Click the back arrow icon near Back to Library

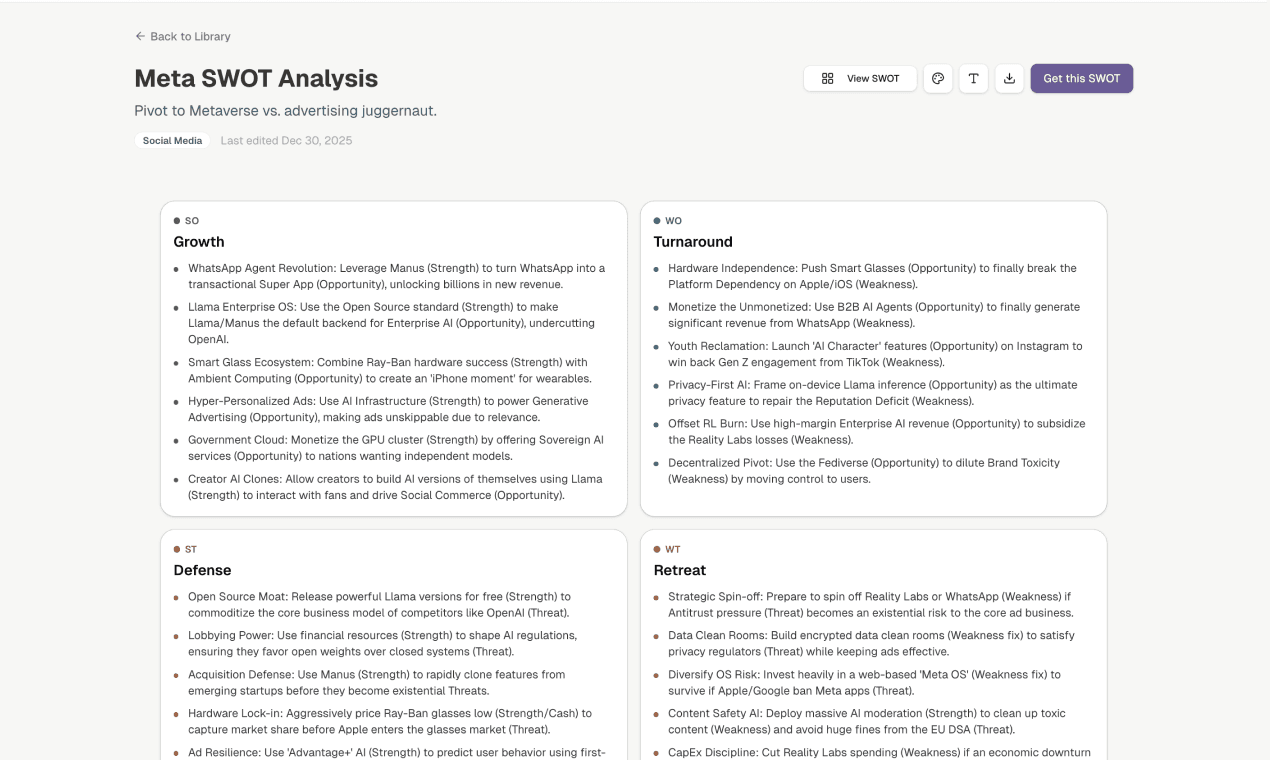tap(139, 36)
